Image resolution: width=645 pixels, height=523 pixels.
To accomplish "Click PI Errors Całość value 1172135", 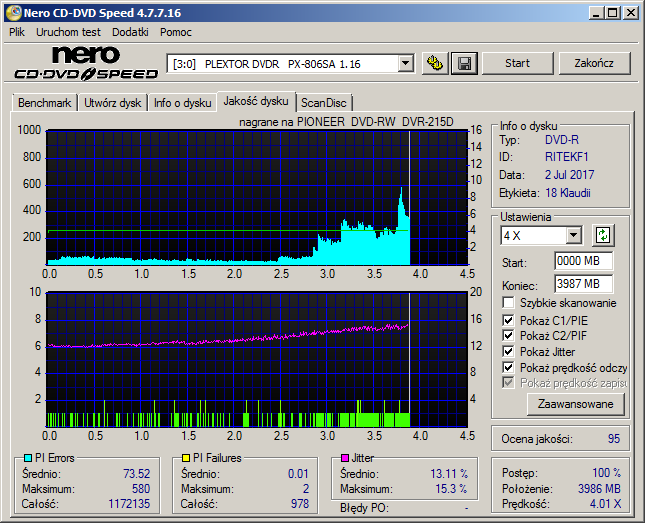I will click(x=129, y=504).
